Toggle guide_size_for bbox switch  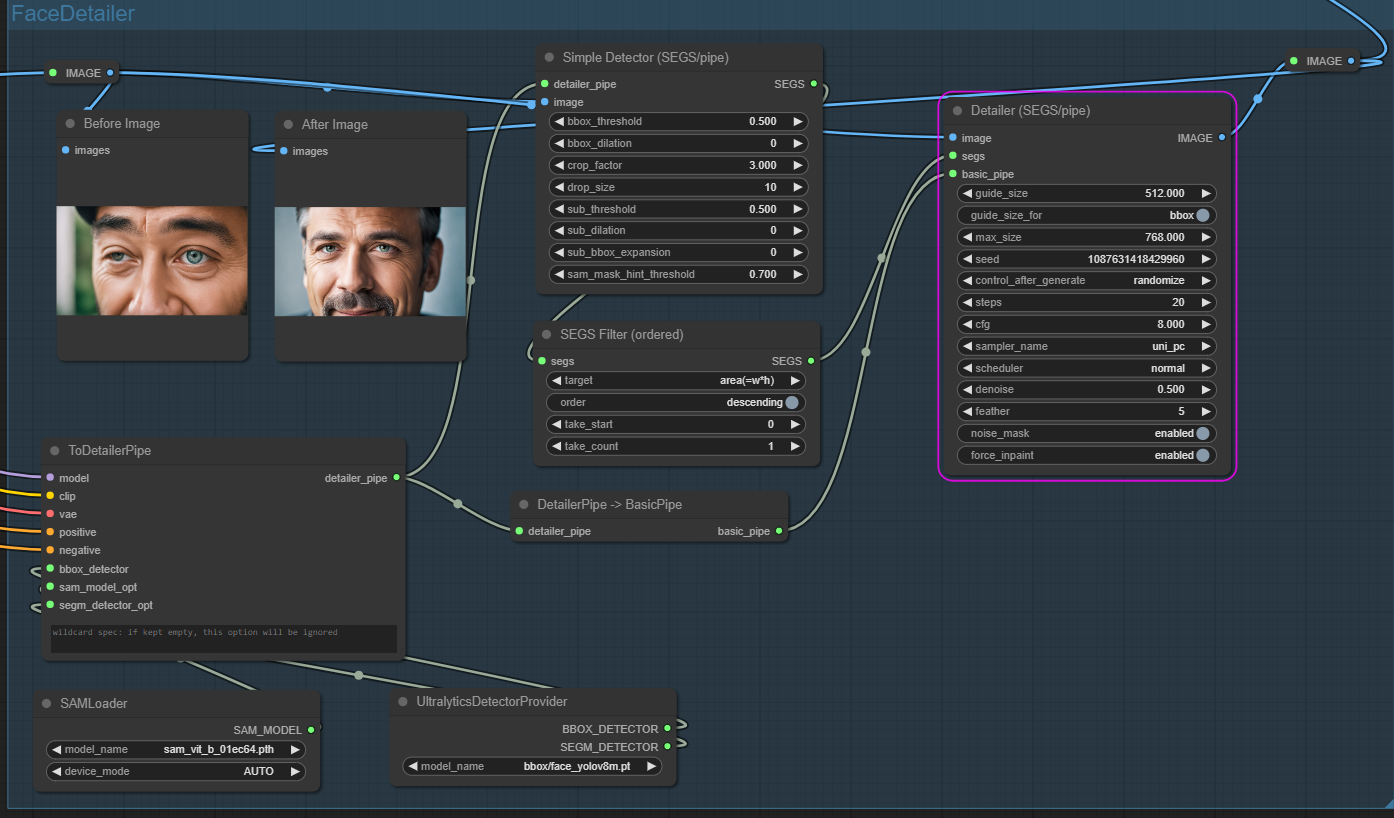pyautogui.click(x=1202, y=215)
